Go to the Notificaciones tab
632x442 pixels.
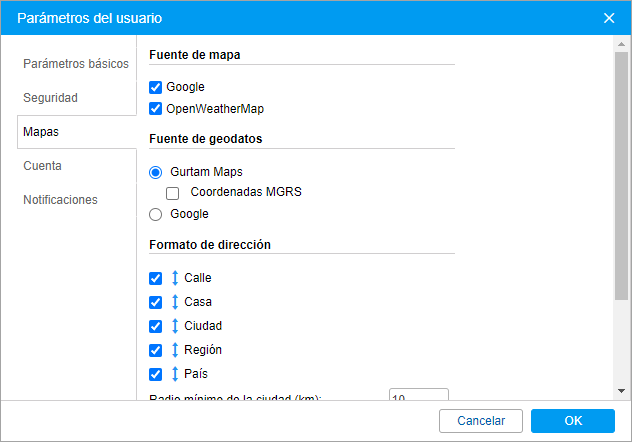point(61,200)
